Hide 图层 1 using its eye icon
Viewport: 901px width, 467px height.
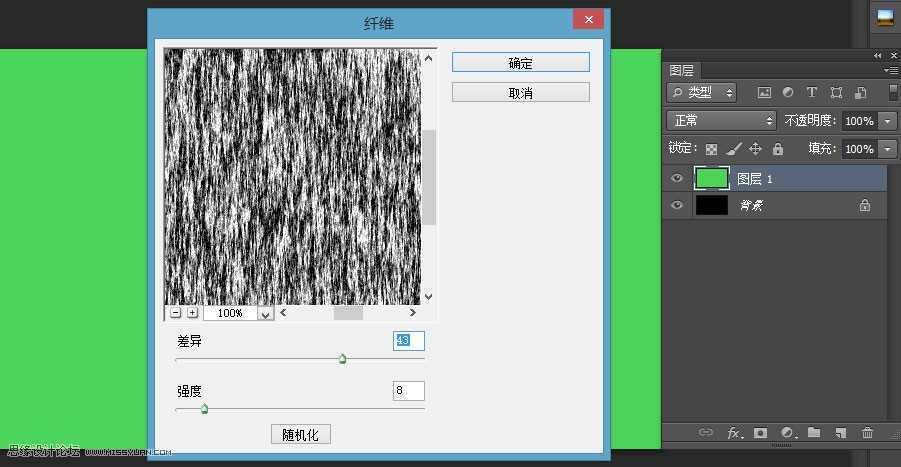(677, 178)
